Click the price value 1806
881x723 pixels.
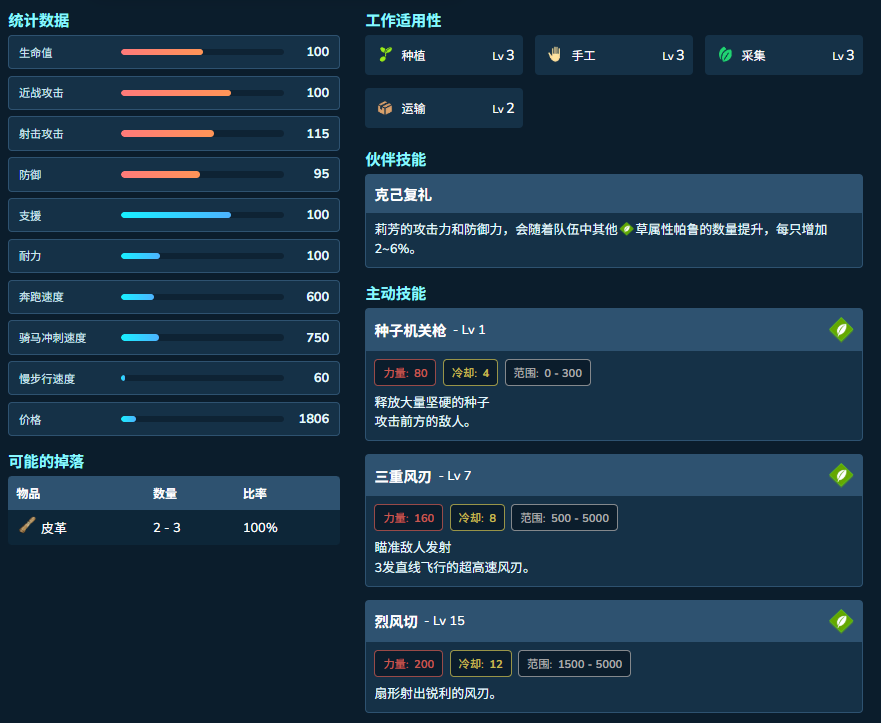point(314,419)
